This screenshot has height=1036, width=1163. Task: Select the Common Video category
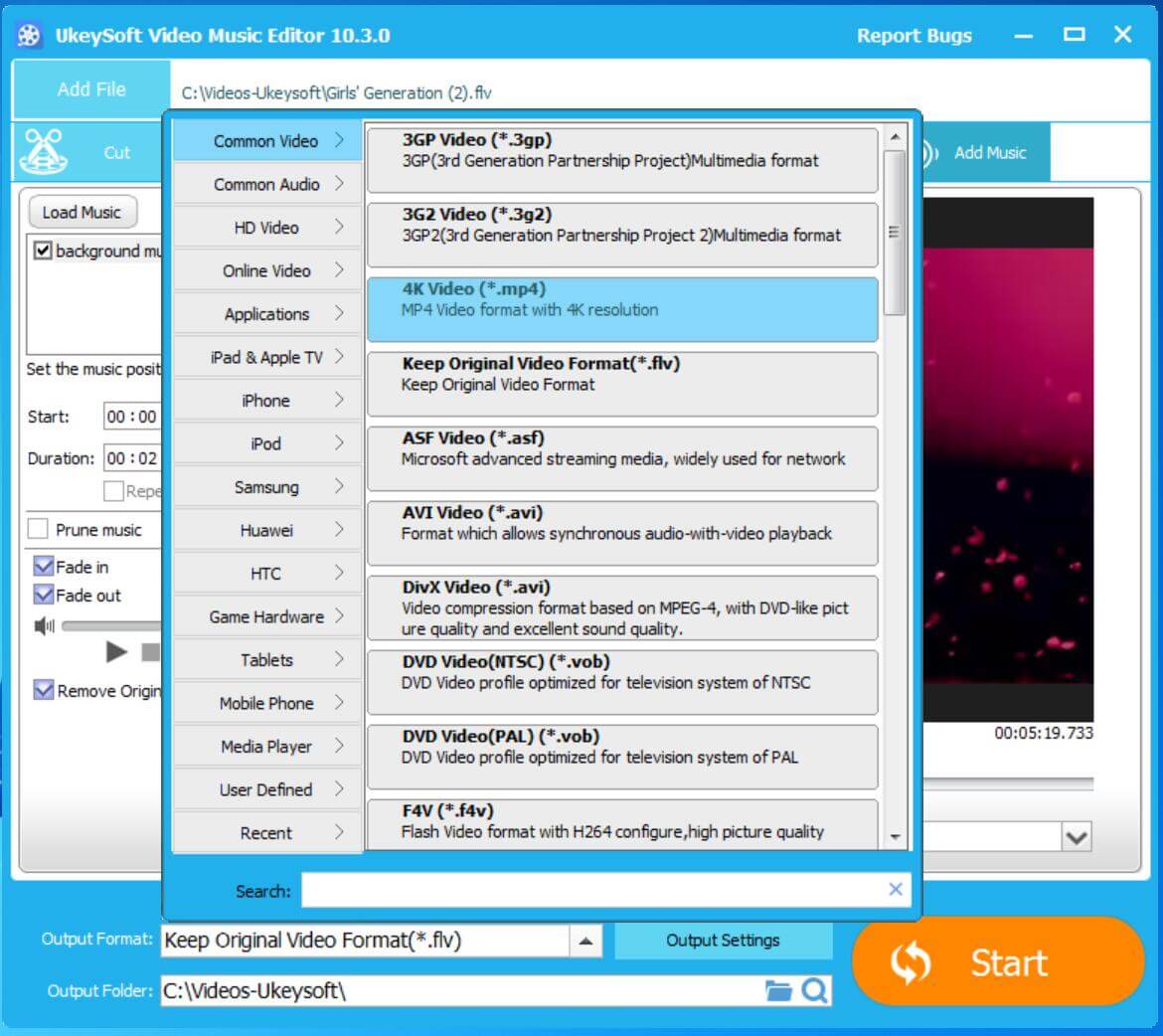point(267,140)
